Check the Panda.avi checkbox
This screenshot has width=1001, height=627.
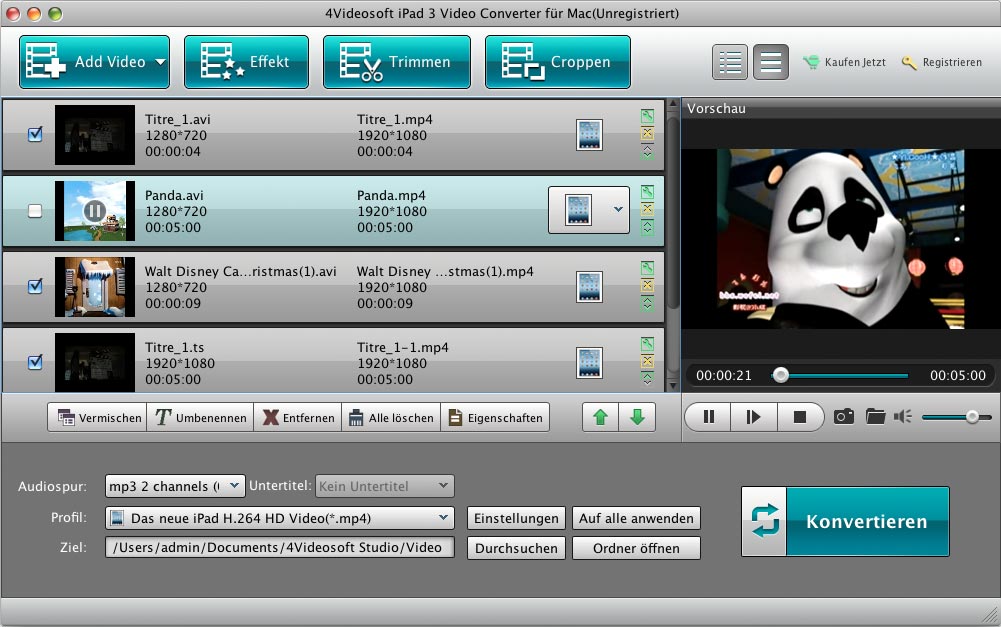tap(35, 211)
